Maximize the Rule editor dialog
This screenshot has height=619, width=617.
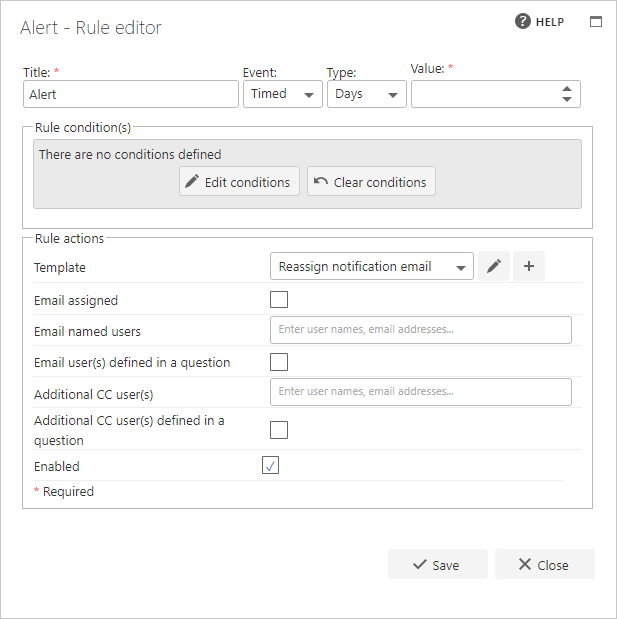[x=596, y=22]
